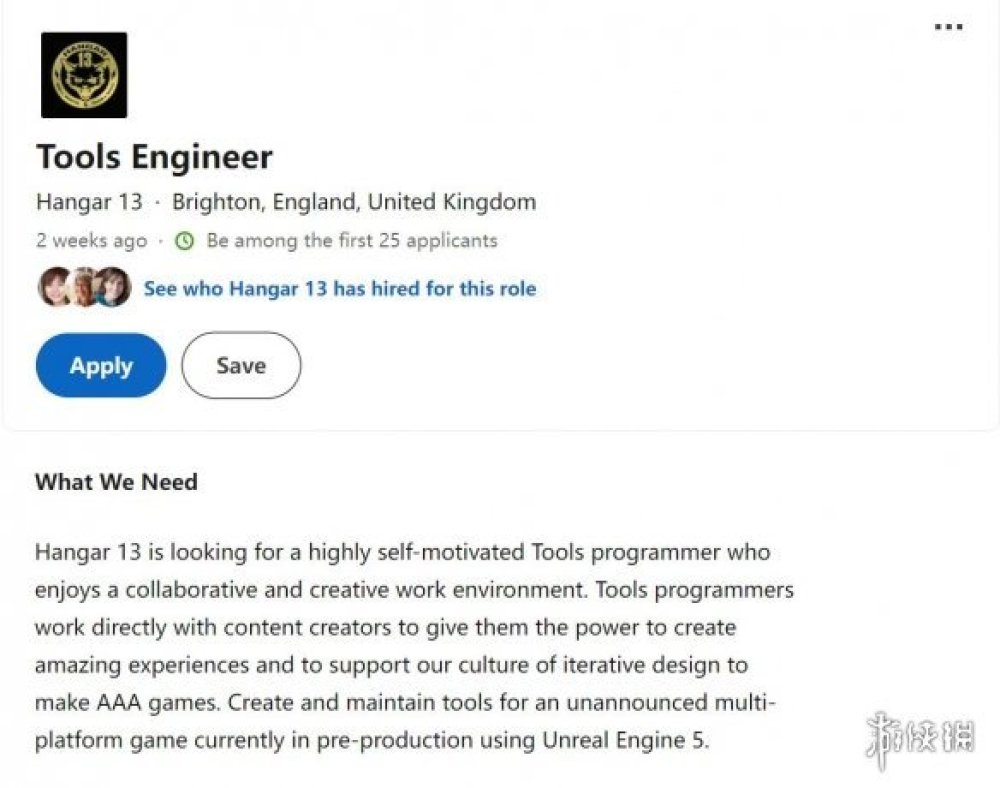Screen dimensions: 1000x788
Task: Click the green clock icon
Action: [184, 241]
